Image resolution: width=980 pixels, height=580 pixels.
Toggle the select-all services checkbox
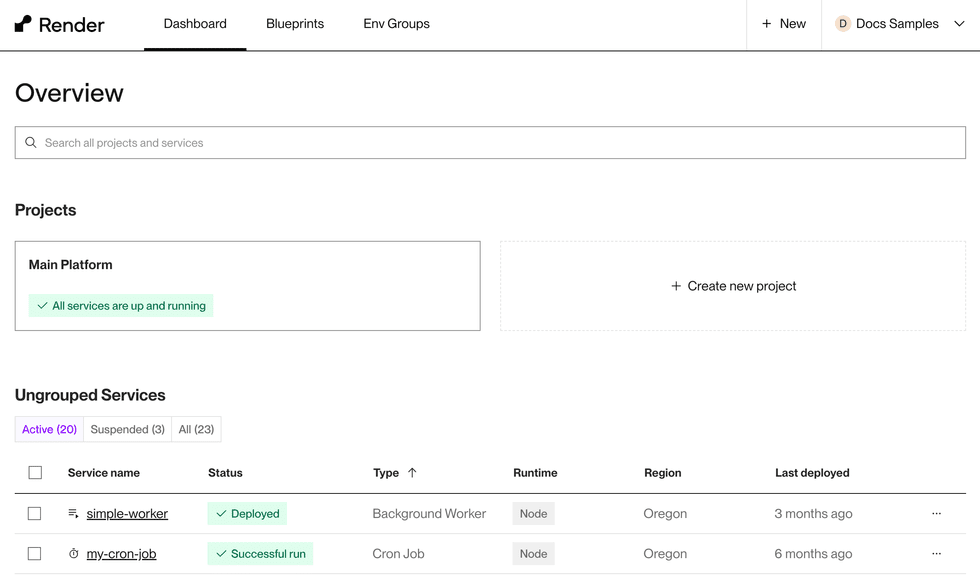(35, 472)
